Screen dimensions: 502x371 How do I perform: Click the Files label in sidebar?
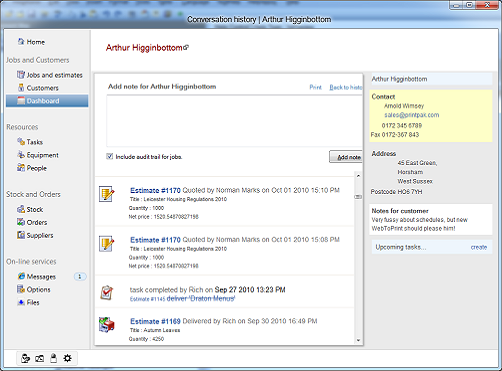click(33, 303)
